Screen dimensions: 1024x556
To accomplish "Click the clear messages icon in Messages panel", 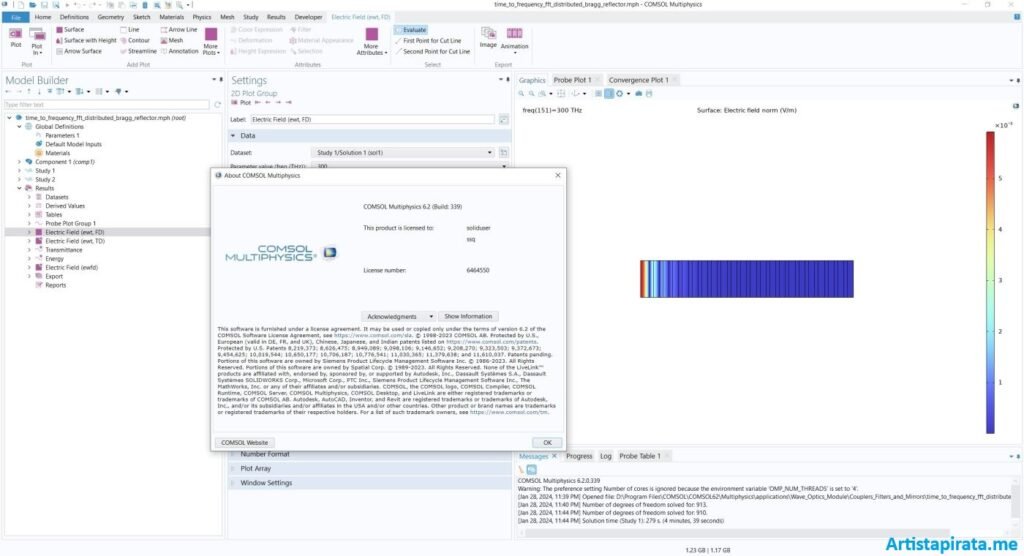I will [522, 470].
